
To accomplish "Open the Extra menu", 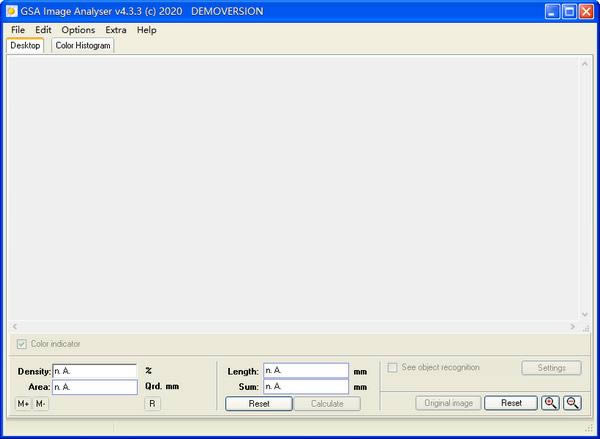I will [x=116, y=30].
